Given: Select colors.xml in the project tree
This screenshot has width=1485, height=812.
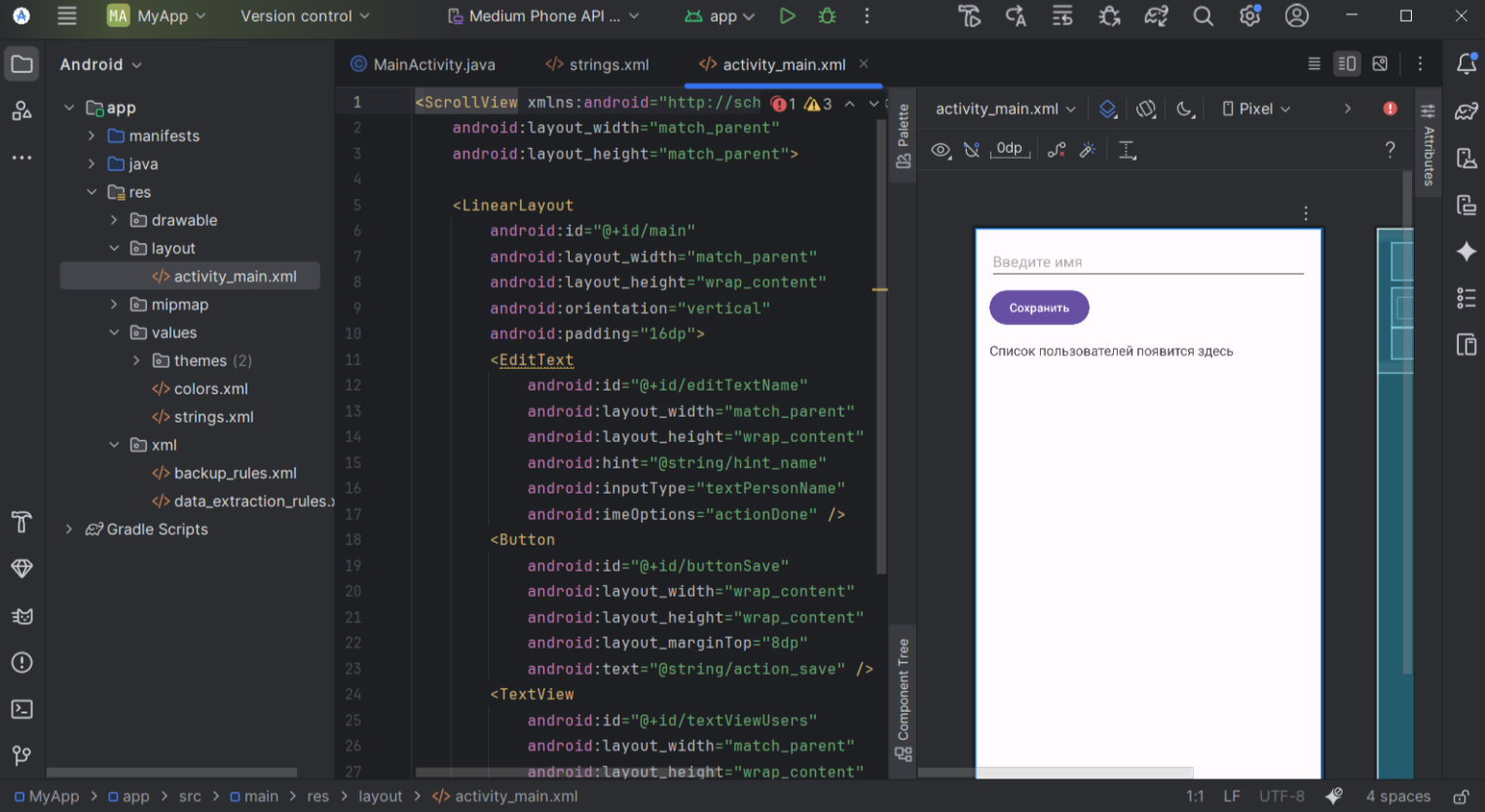Looking at the screenshot, I should tap(210, 388).
